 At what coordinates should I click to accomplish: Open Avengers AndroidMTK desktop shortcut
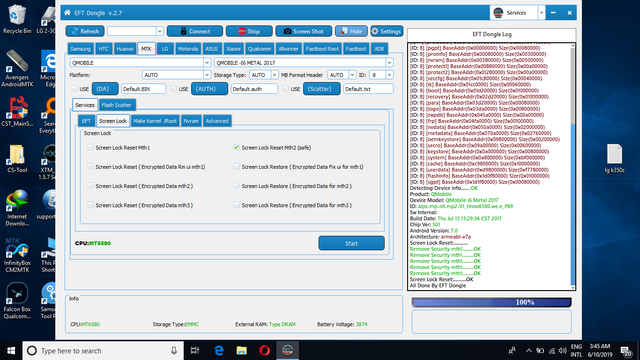(x=17, y=68)
